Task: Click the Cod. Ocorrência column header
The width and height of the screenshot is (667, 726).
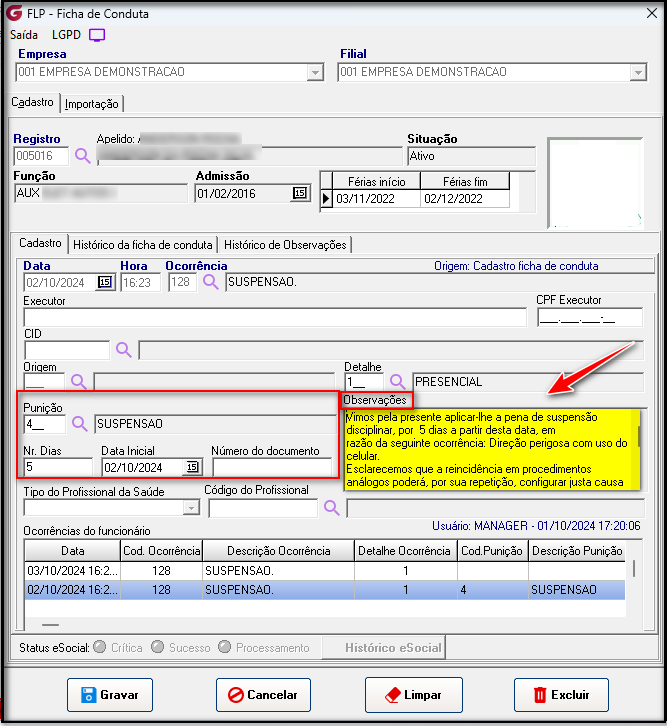Action: (162, 551)
